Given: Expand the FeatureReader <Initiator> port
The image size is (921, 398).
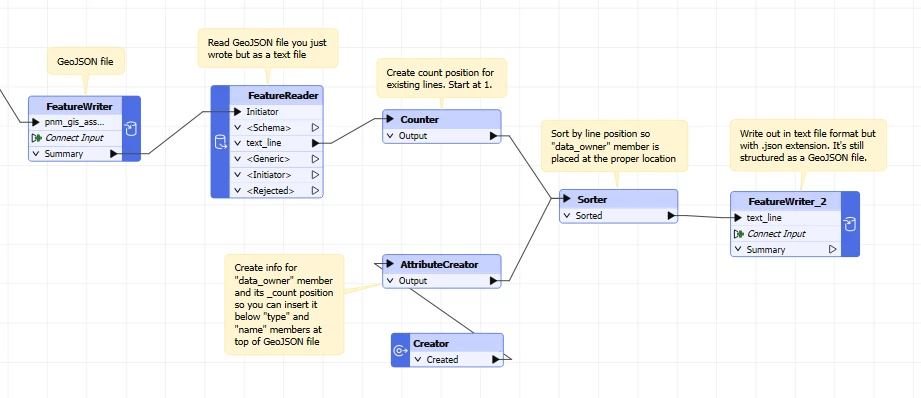Looking at the screenshot, I should (237, 174).
